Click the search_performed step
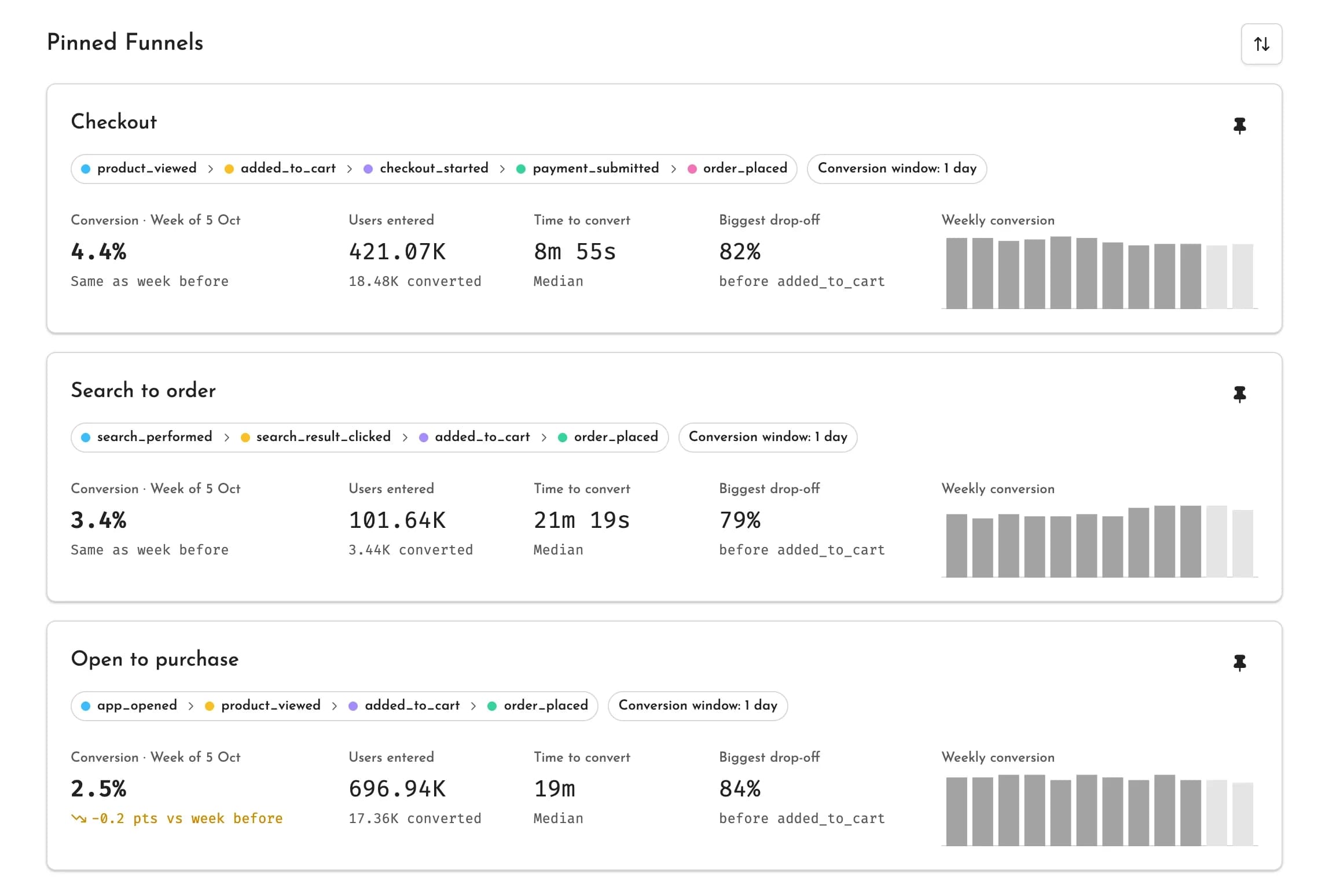1329x896 pixels. tap(146, 437)
